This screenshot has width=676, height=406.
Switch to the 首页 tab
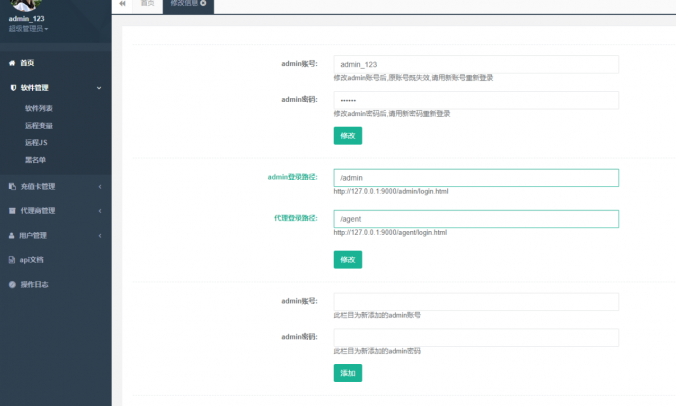click(x=147, y=4)
